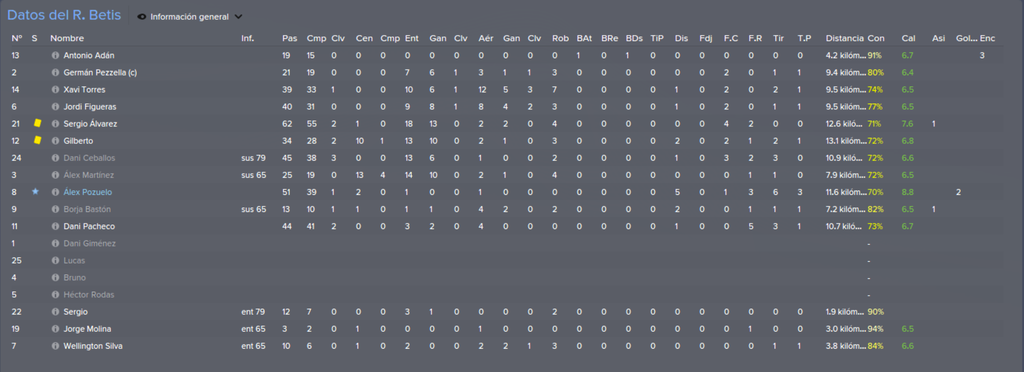1024x372 pixels.
Task: Expand the Información general dropdown arrow
Action: pos(238,17)
